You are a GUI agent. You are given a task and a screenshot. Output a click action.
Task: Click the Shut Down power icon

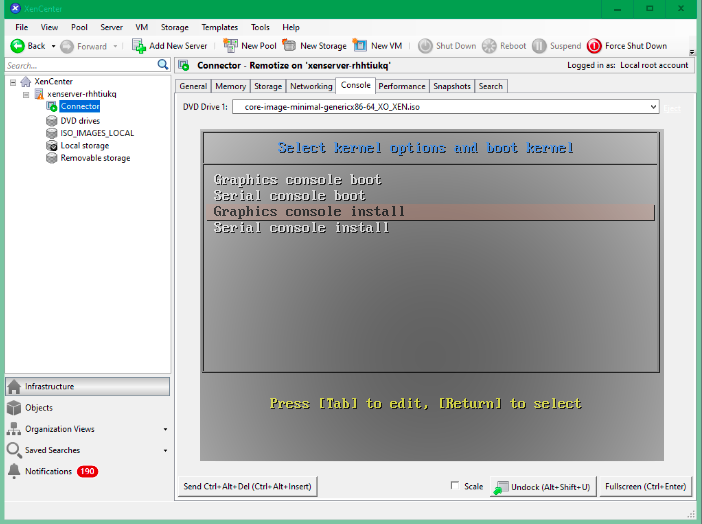425,46
